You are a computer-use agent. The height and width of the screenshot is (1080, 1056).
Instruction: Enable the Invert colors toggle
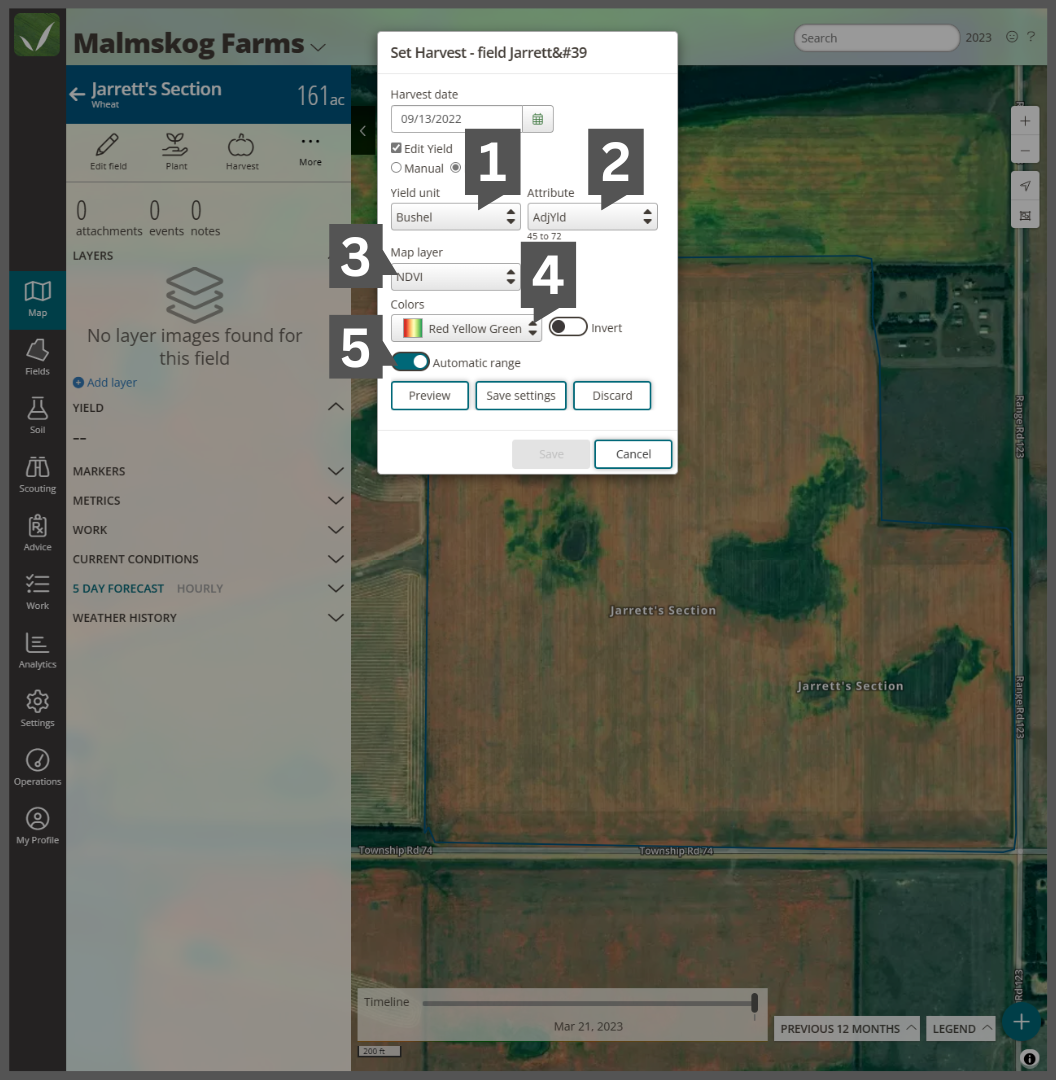coord(567,327)
